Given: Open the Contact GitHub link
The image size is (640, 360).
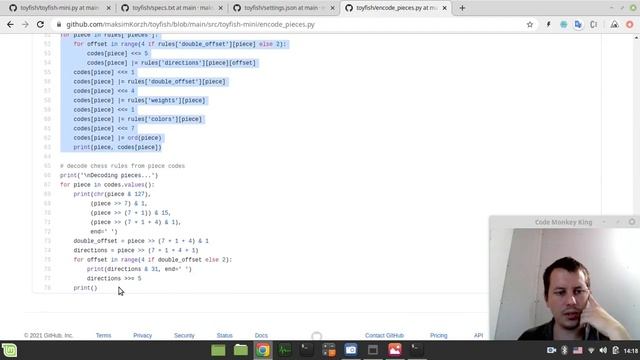Looking at the screenshot, I should 384,336.
